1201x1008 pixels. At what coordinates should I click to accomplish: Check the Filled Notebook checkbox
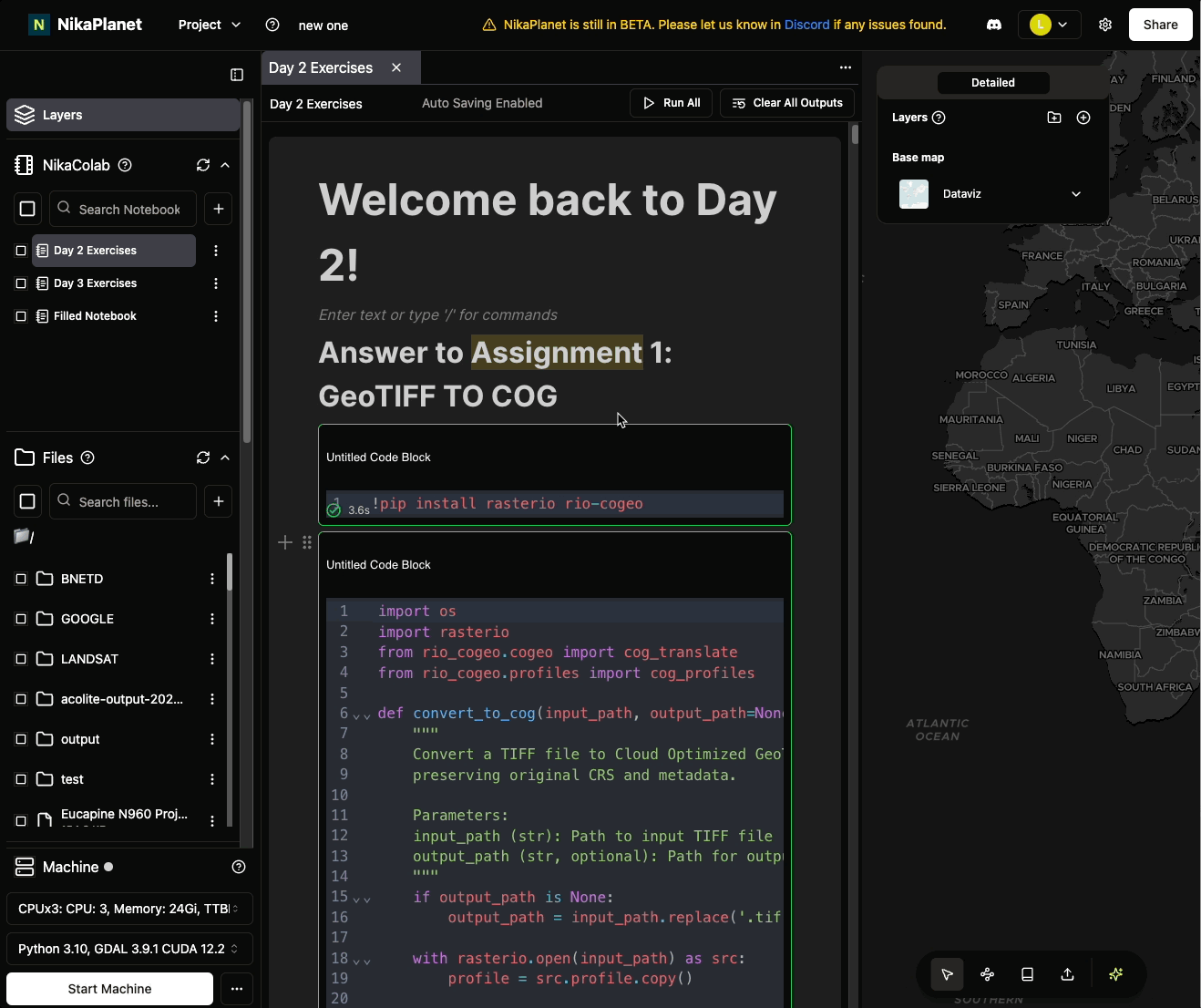[21, 316]
